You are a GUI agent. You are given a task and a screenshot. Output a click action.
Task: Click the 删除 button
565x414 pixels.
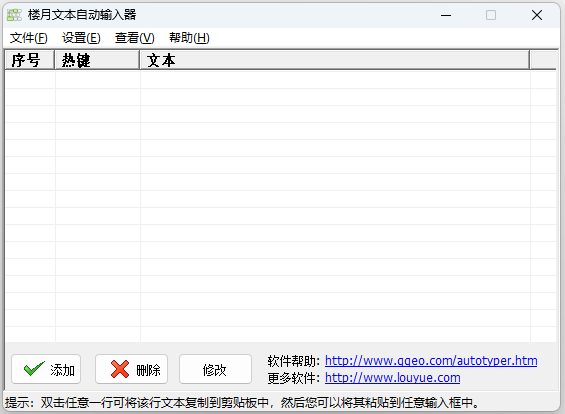132,369
